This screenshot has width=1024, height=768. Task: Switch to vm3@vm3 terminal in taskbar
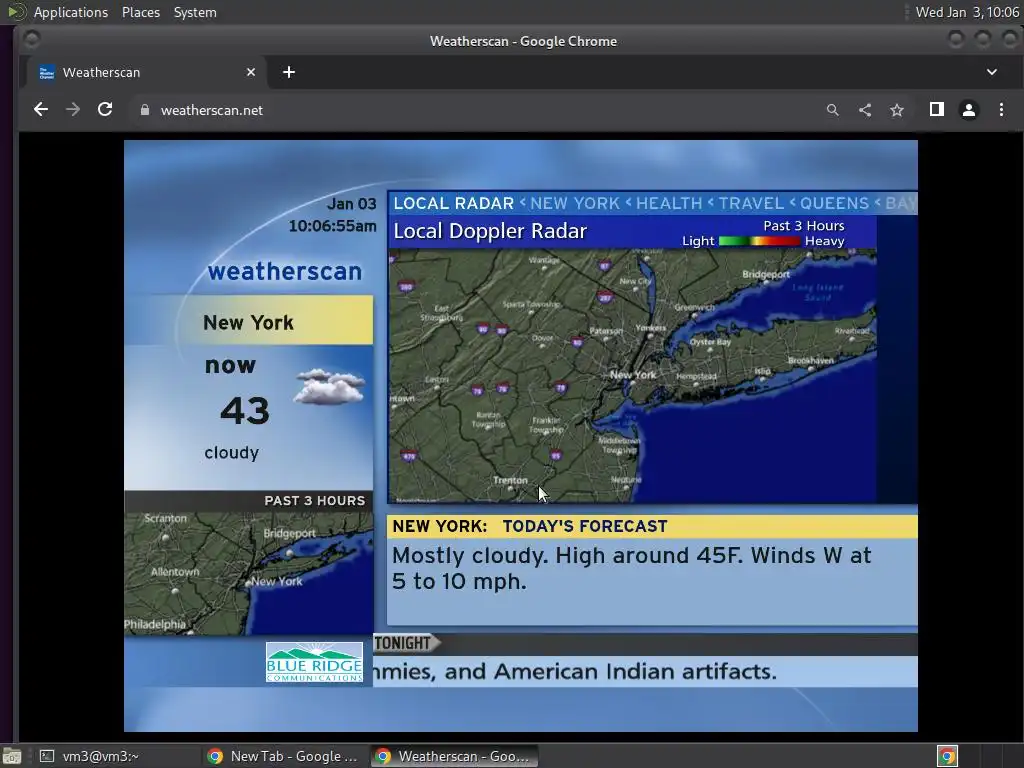(x=101, y=756)
